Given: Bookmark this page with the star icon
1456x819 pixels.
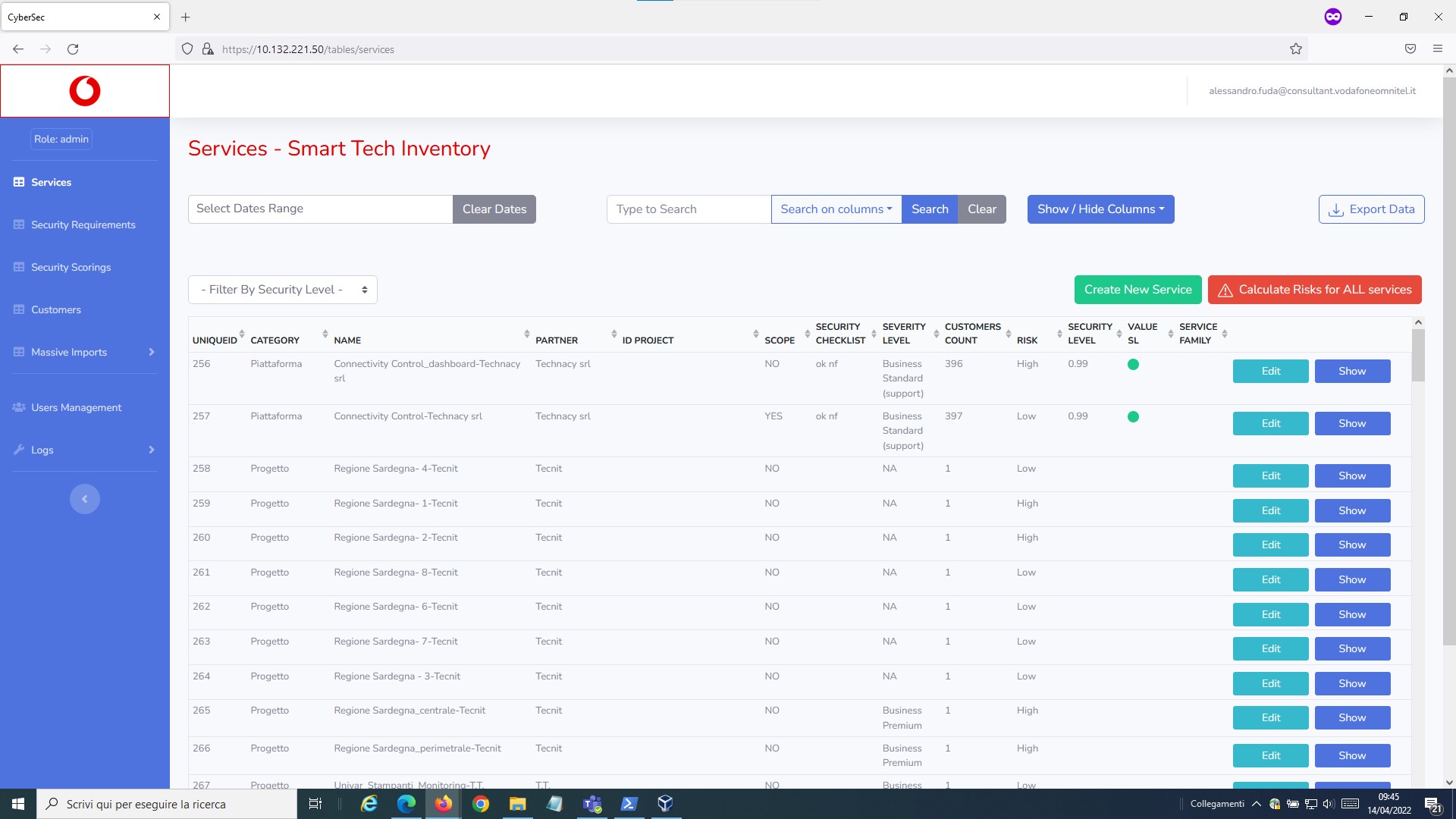Looking at the screenshot, I should pyautogui.click(x=1296, y=49).
